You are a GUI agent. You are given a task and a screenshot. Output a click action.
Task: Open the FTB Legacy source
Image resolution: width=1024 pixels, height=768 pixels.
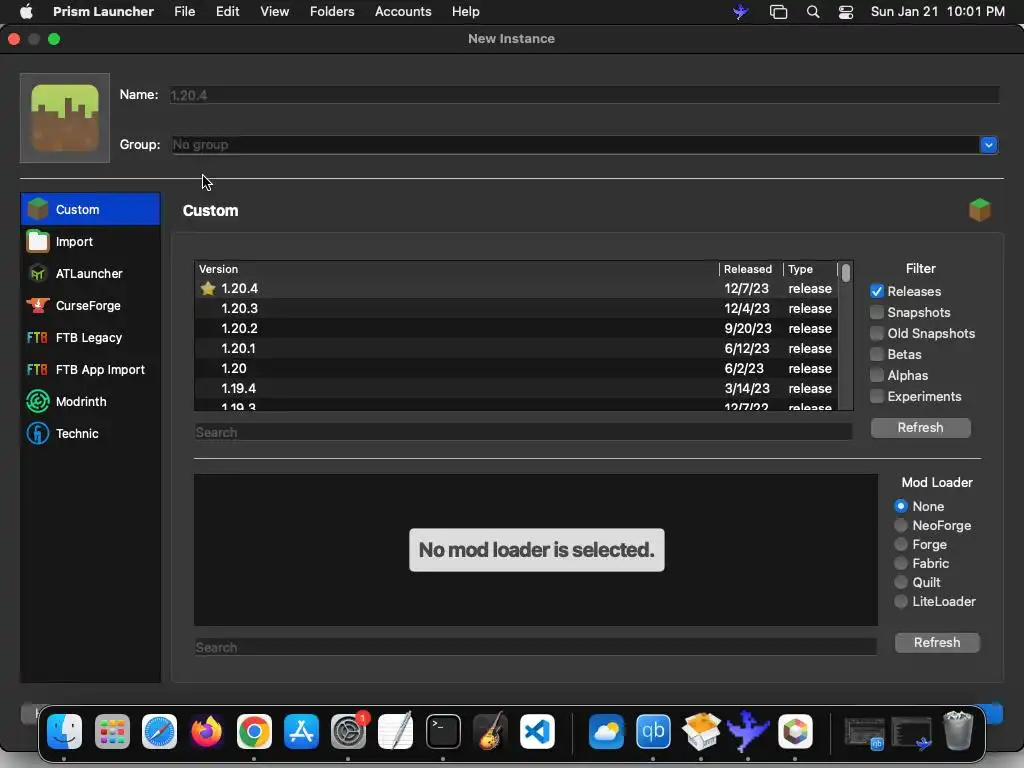90,337
